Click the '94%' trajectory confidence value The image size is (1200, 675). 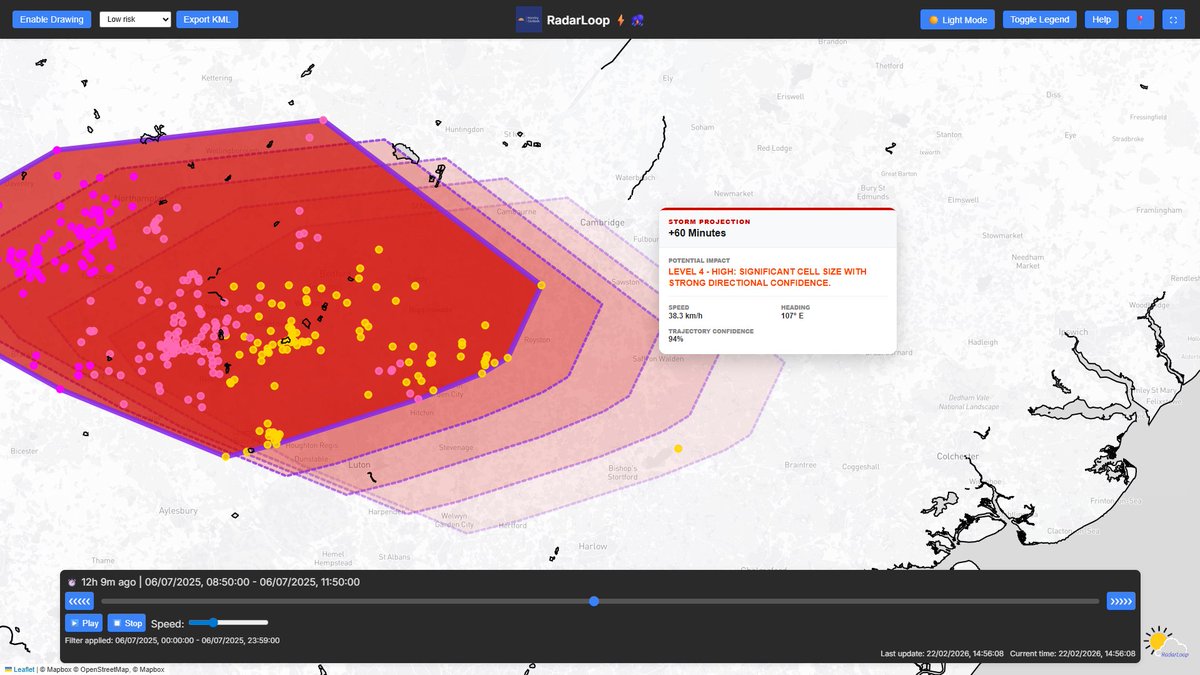tap(676, 339)
